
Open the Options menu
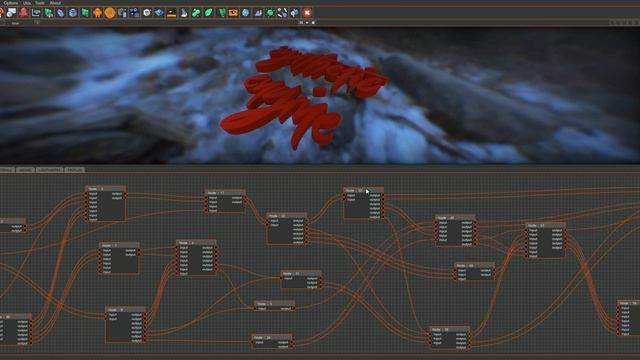pyautogui.click(x=11, y=2)
